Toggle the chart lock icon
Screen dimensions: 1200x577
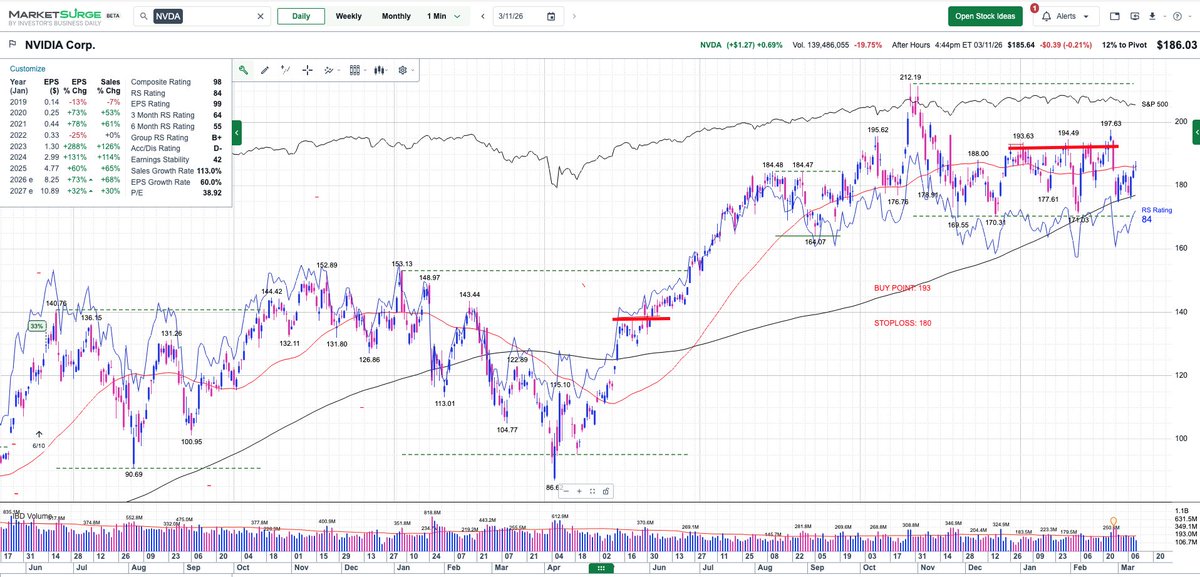(605, 491)
